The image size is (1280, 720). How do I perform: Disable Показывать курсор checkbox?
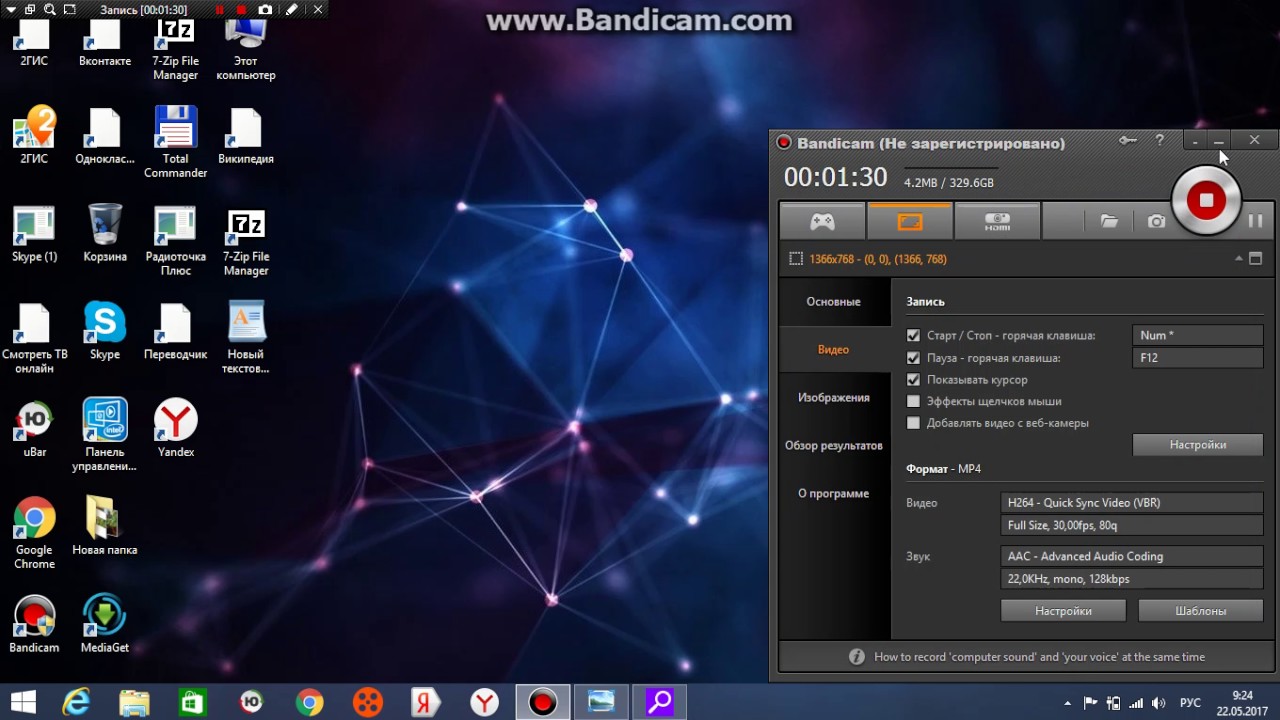(913, 380)
